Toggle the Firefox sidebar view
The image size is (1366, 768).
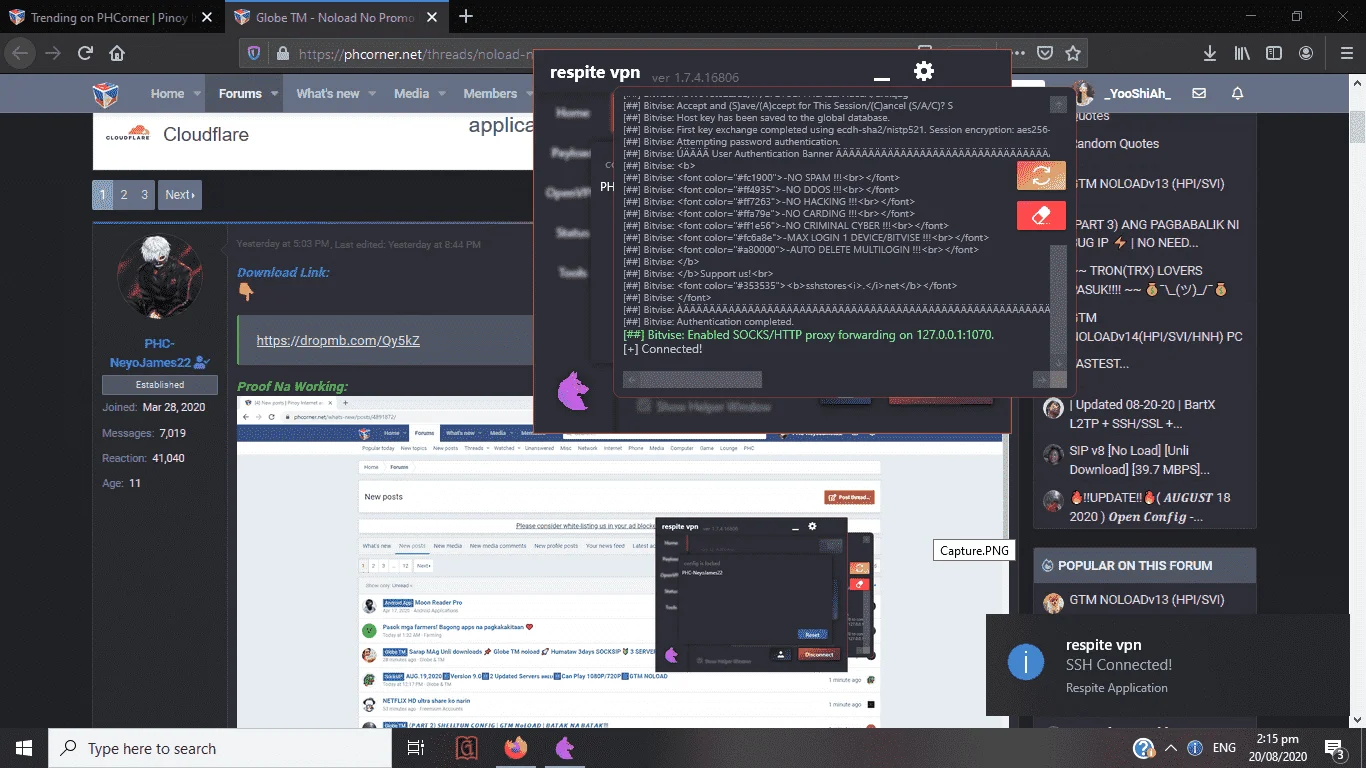[1274, 53]
